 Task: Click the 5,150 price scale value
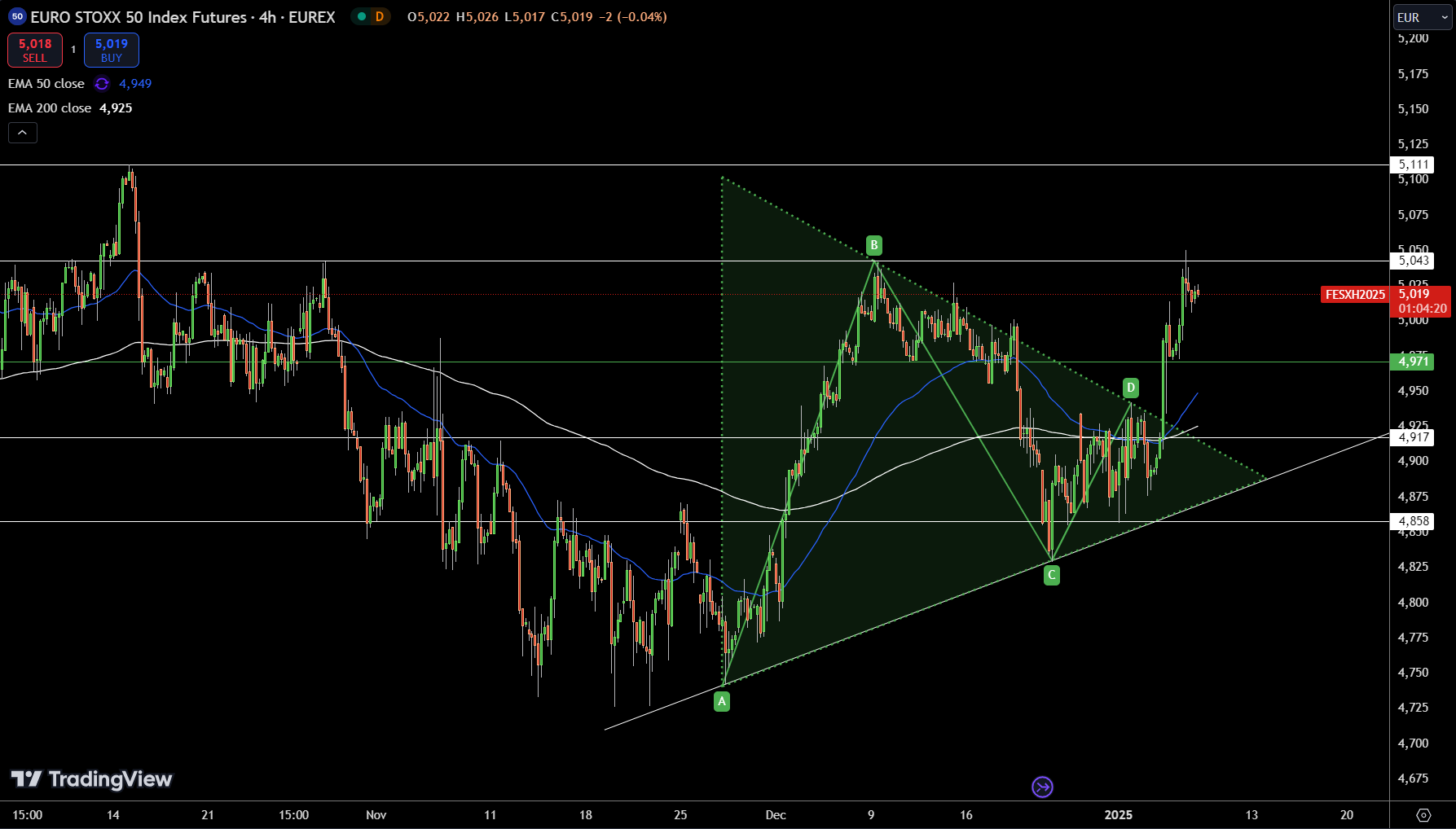[1413, 109]
